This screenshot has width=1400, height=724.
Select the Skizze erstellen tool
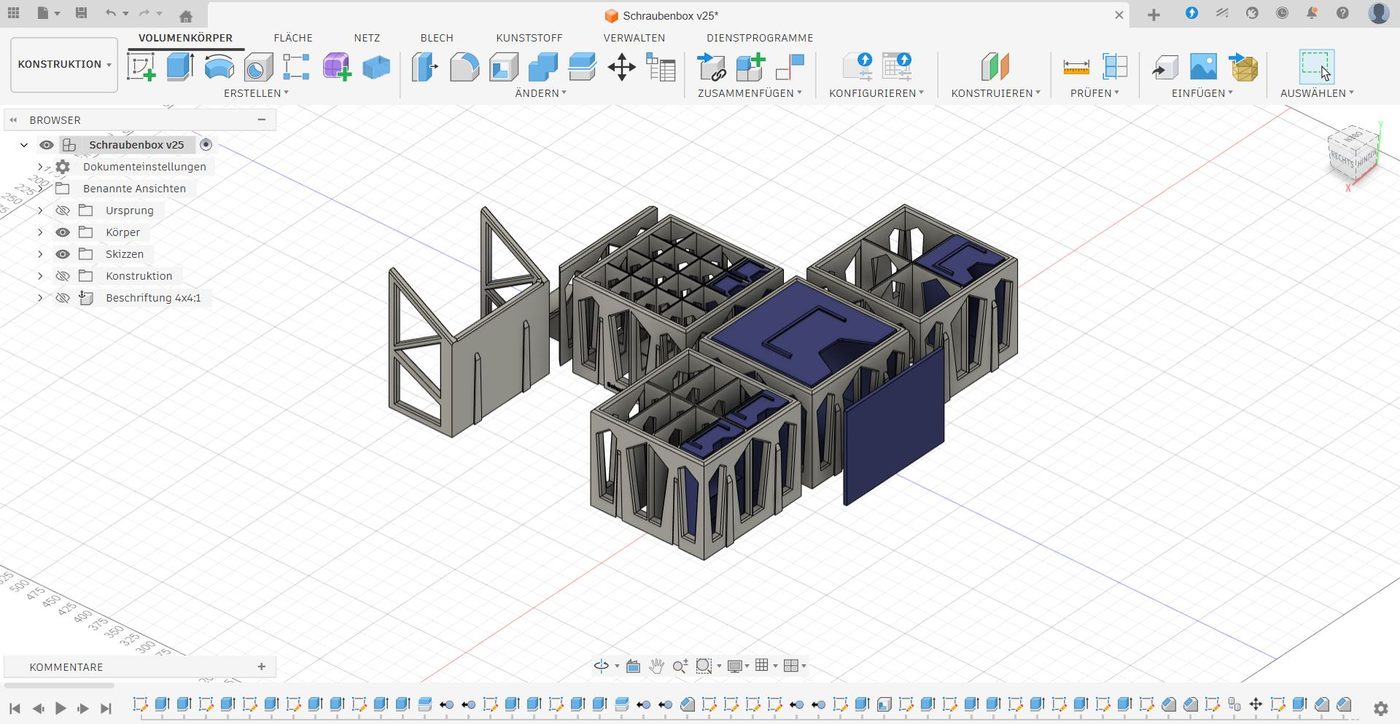(x=141, y=67)
